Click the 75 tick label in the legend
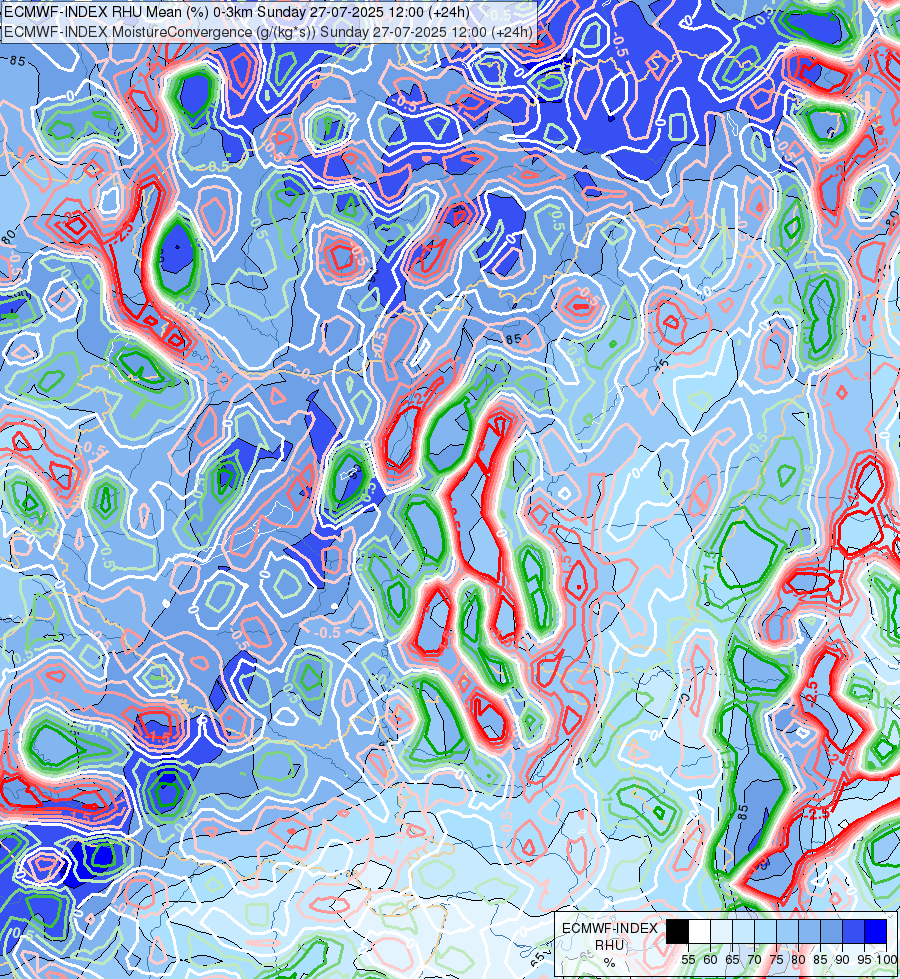 [x=776, y=960]
